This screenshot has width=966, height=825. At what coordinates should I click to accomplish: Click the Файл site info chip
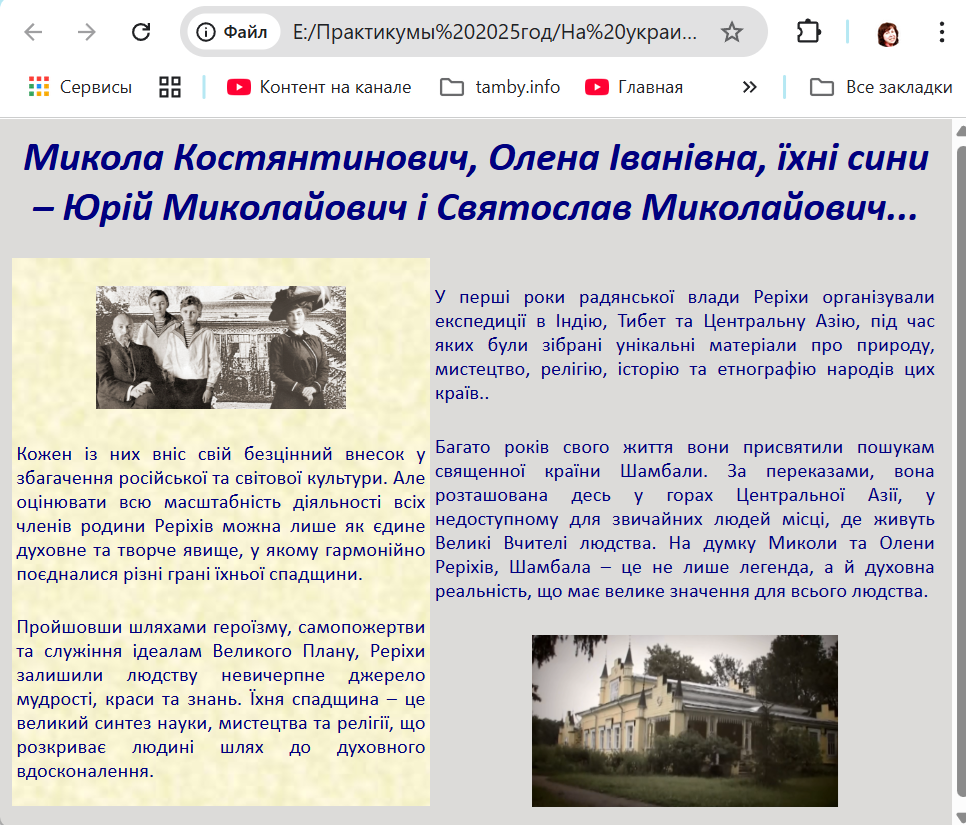pos(234,32)
